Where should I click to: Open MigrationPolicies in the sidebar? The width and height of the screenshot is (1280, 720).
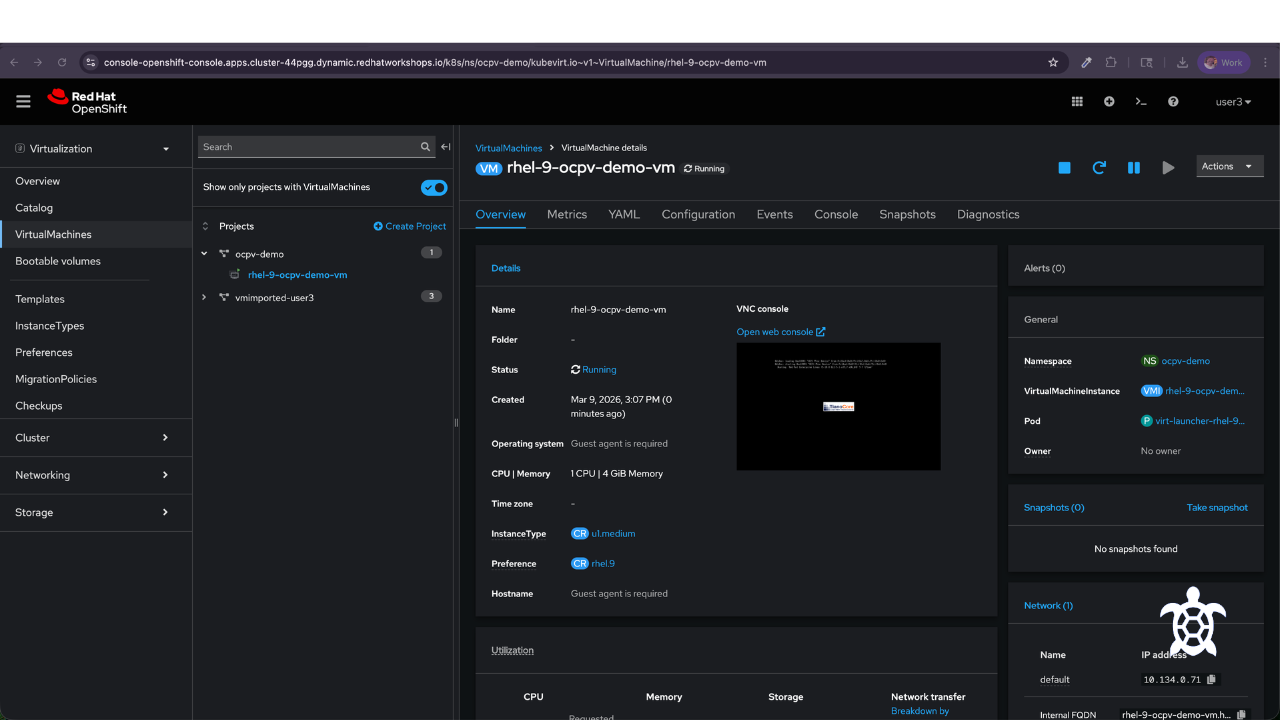tap(56, 379)
